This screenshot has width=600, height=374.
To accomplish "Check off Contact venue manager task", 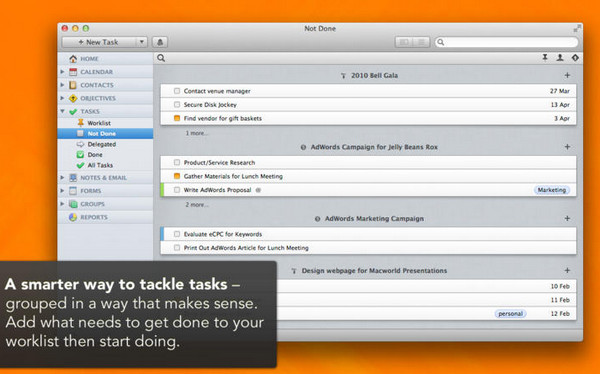I will [x=177, y=91].
